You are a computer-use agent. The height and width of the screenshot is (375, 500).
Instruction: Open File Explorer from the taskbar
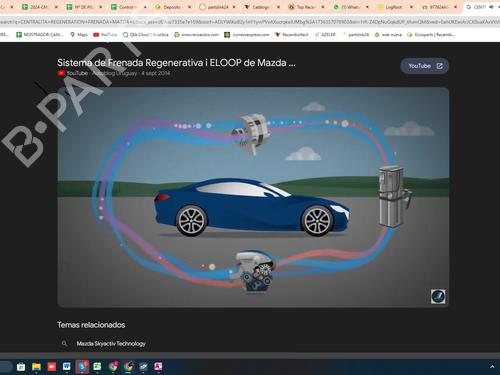pyautogui.click(x=36, y=367)
